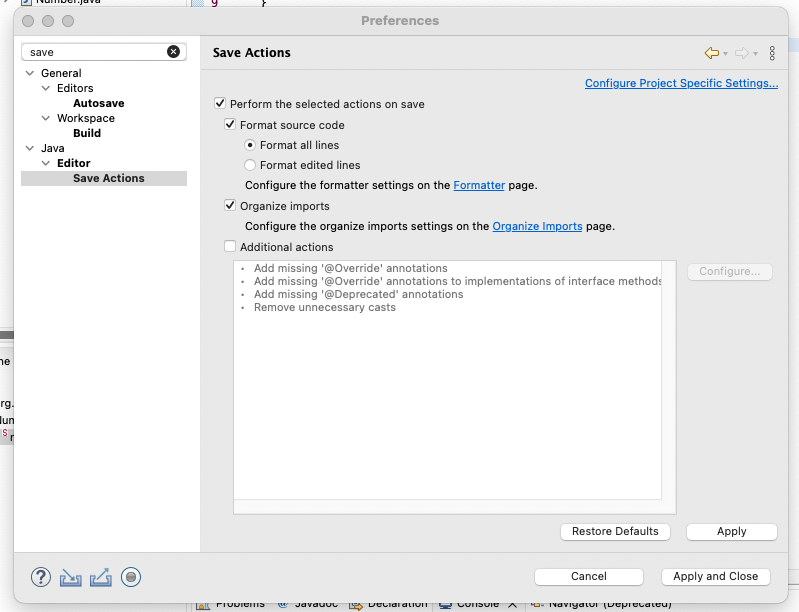Enable Additional actions checkbox

tap(230, 247)
